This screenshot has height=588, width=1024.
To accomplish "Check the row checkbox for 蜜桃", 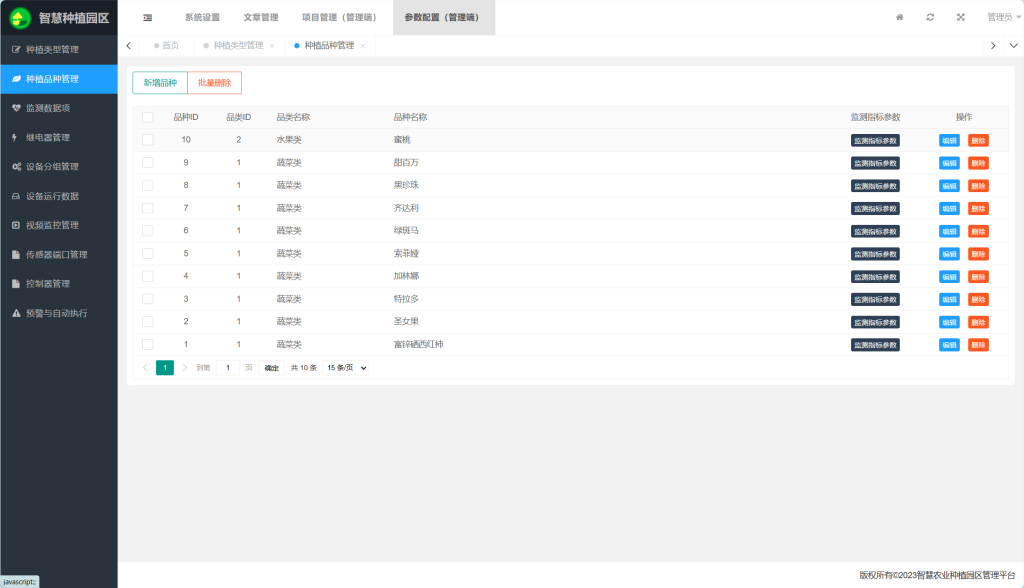I will (148, 140).
